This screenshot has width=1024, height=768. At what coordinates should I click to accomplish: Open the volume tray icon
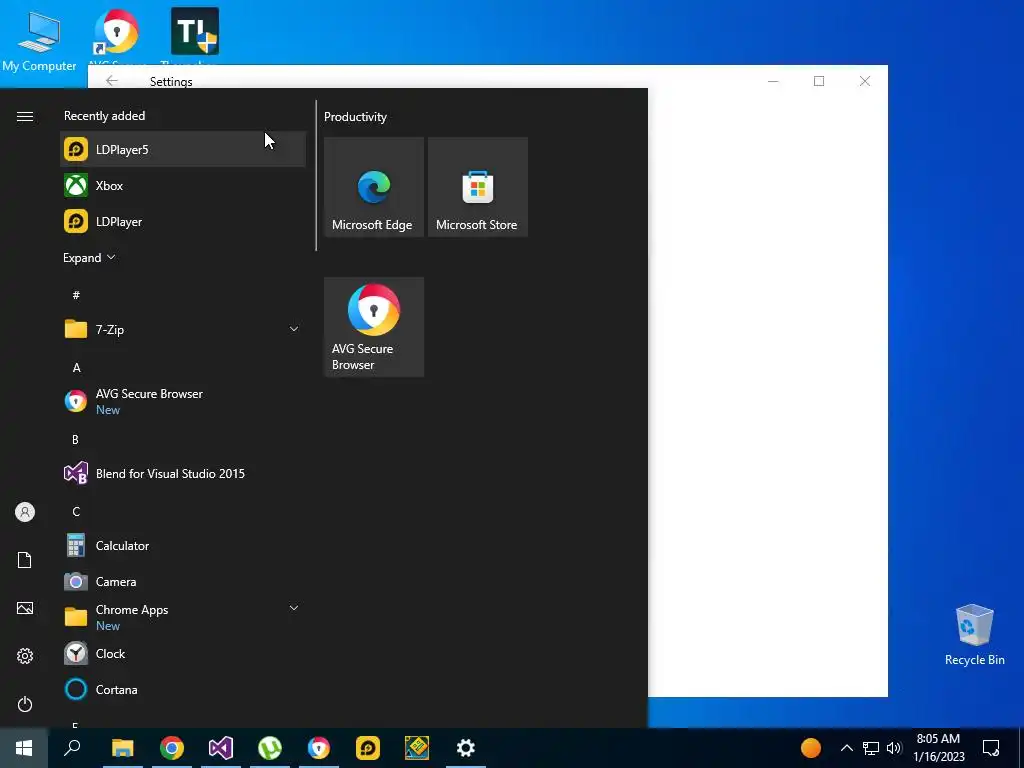tap(894, 748)
